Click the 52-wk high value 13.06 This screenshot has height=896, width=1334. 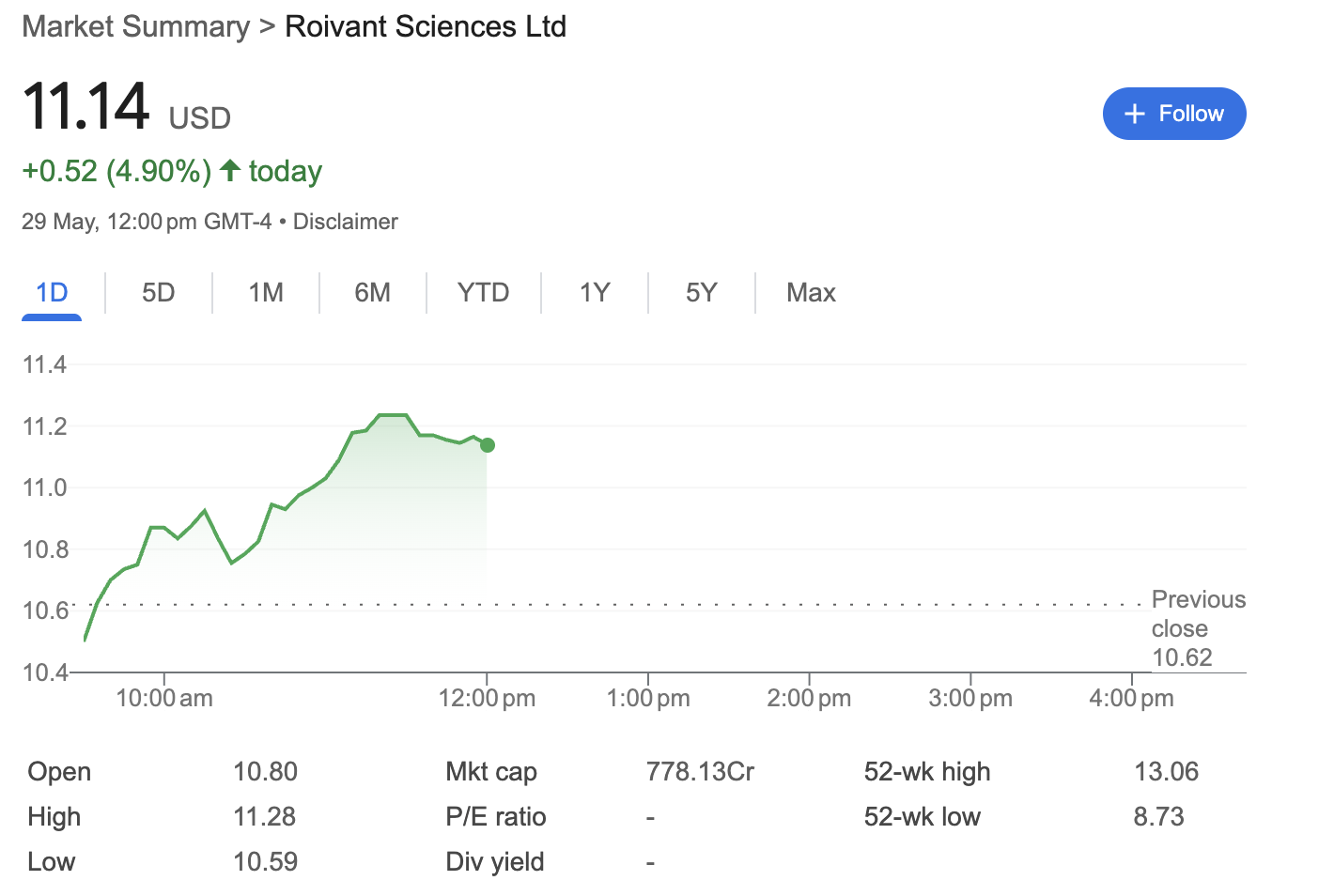point(1166,772)
